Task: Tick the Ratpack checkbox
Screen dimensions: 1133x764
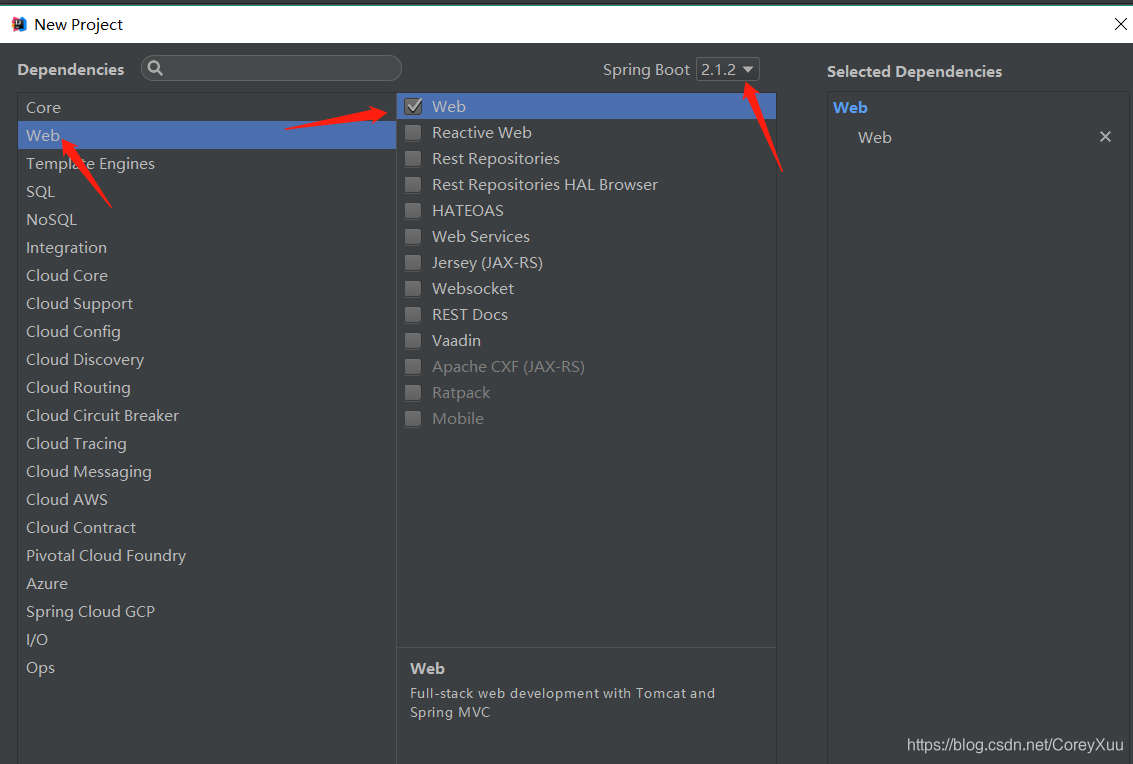Action: tap(413, 392)
